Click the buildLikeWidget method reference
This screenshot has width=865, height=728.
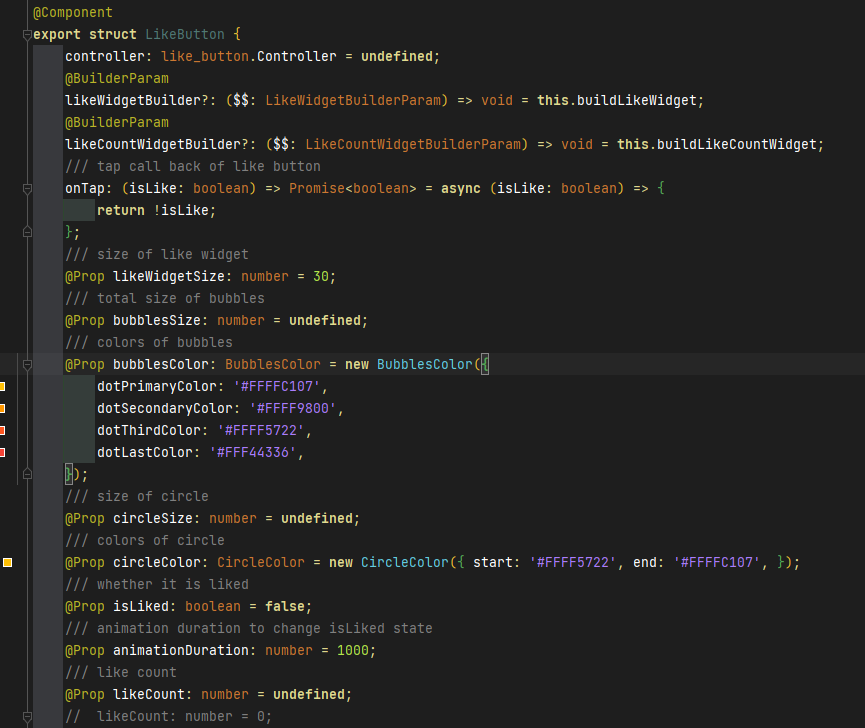click(x=637, y=100)
